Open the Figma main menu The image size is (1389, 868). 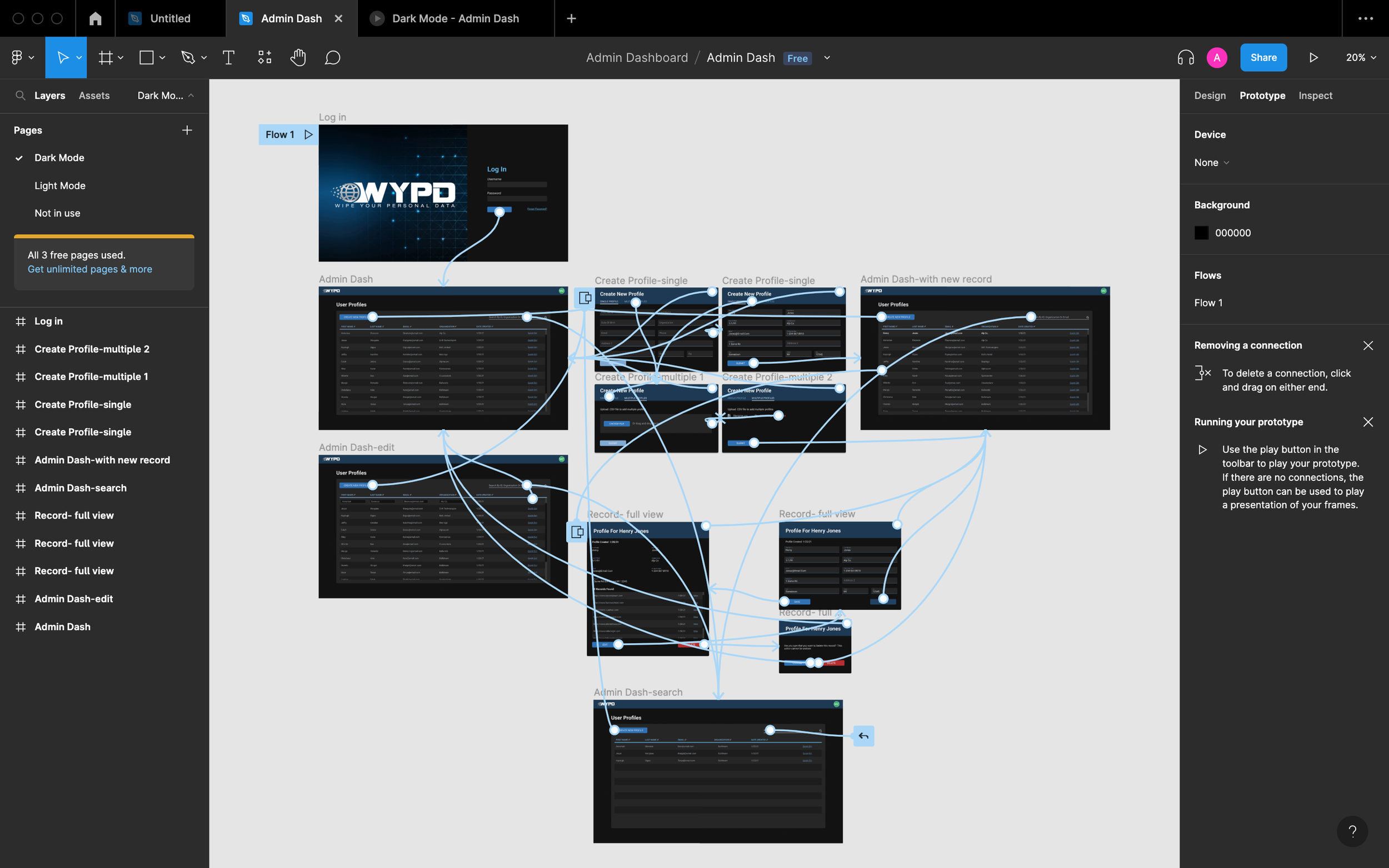click(x=22, y=57)
